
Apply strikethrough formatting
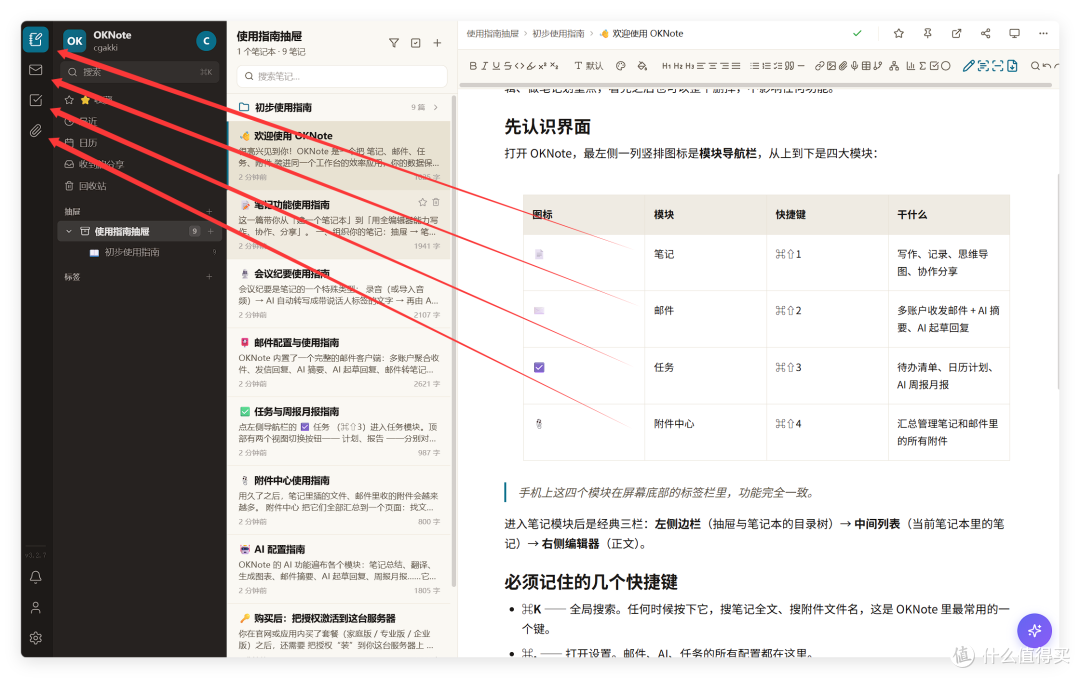point(508,66)
